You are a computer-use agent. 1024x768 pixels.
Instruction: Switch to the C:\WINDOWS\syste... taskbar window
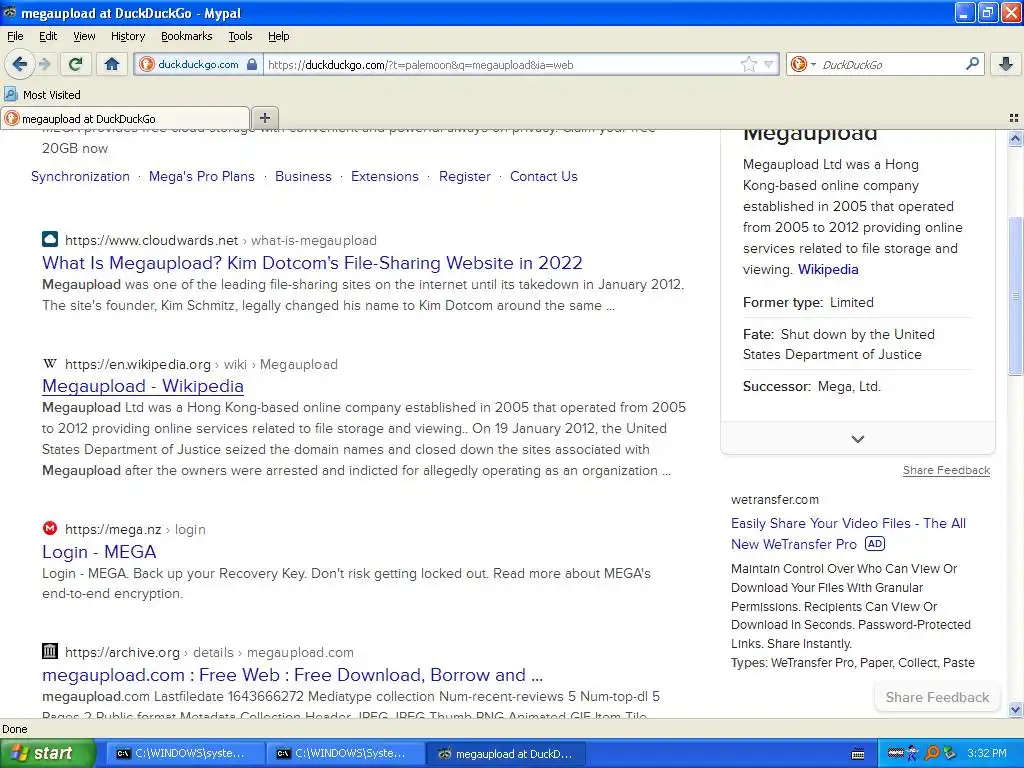coord(183,754)
